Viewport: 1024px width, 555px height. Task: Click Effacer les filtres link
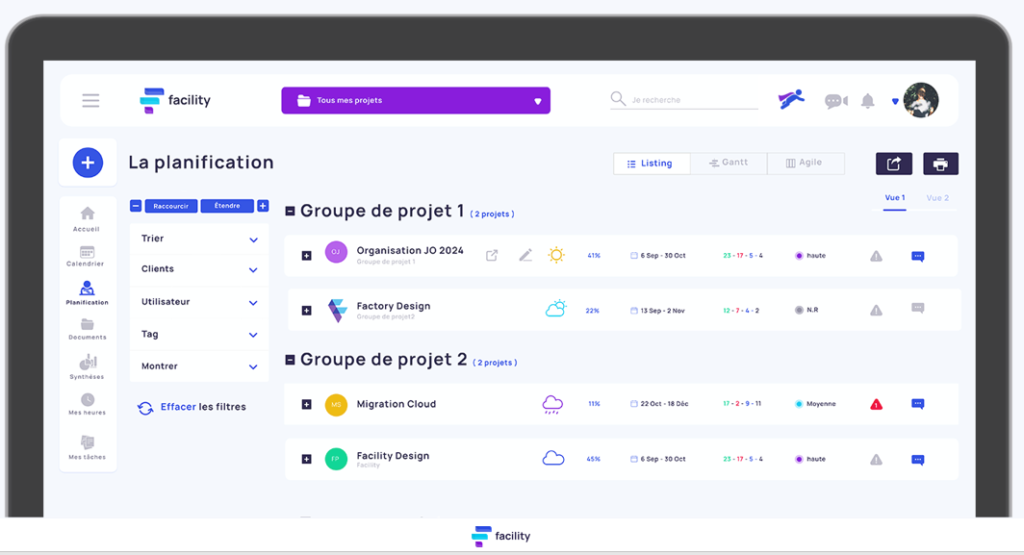click(x=192, y=407)
